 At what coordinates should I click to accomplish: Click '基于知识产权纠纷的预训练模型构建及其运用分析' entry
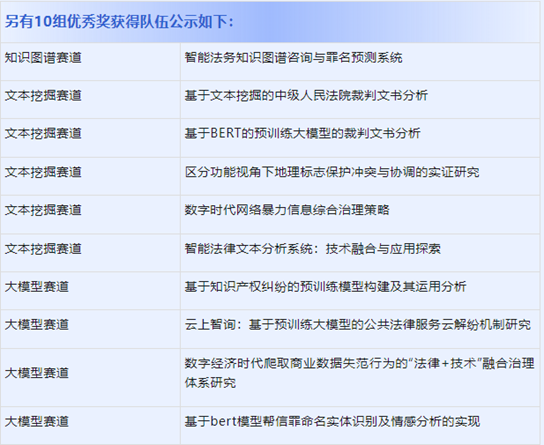click(x=325, y=287)
